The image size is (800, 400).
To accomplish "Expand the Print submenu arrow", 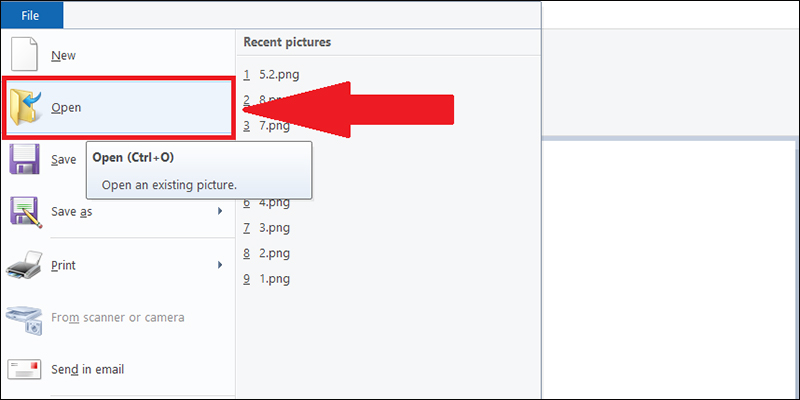I will click(x=219, y=265).
